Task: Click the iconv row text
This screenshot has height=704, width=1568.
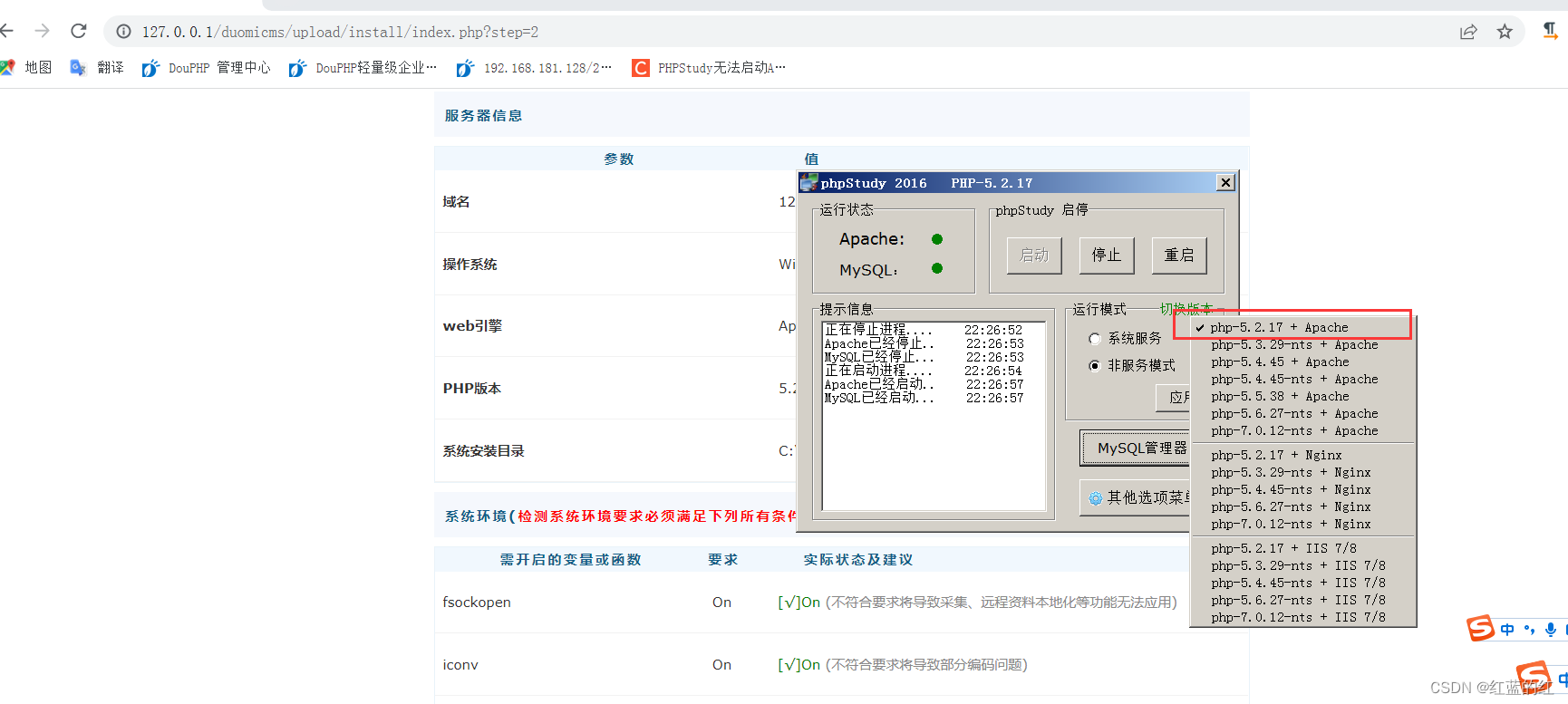Action: (x=460, y=665)
